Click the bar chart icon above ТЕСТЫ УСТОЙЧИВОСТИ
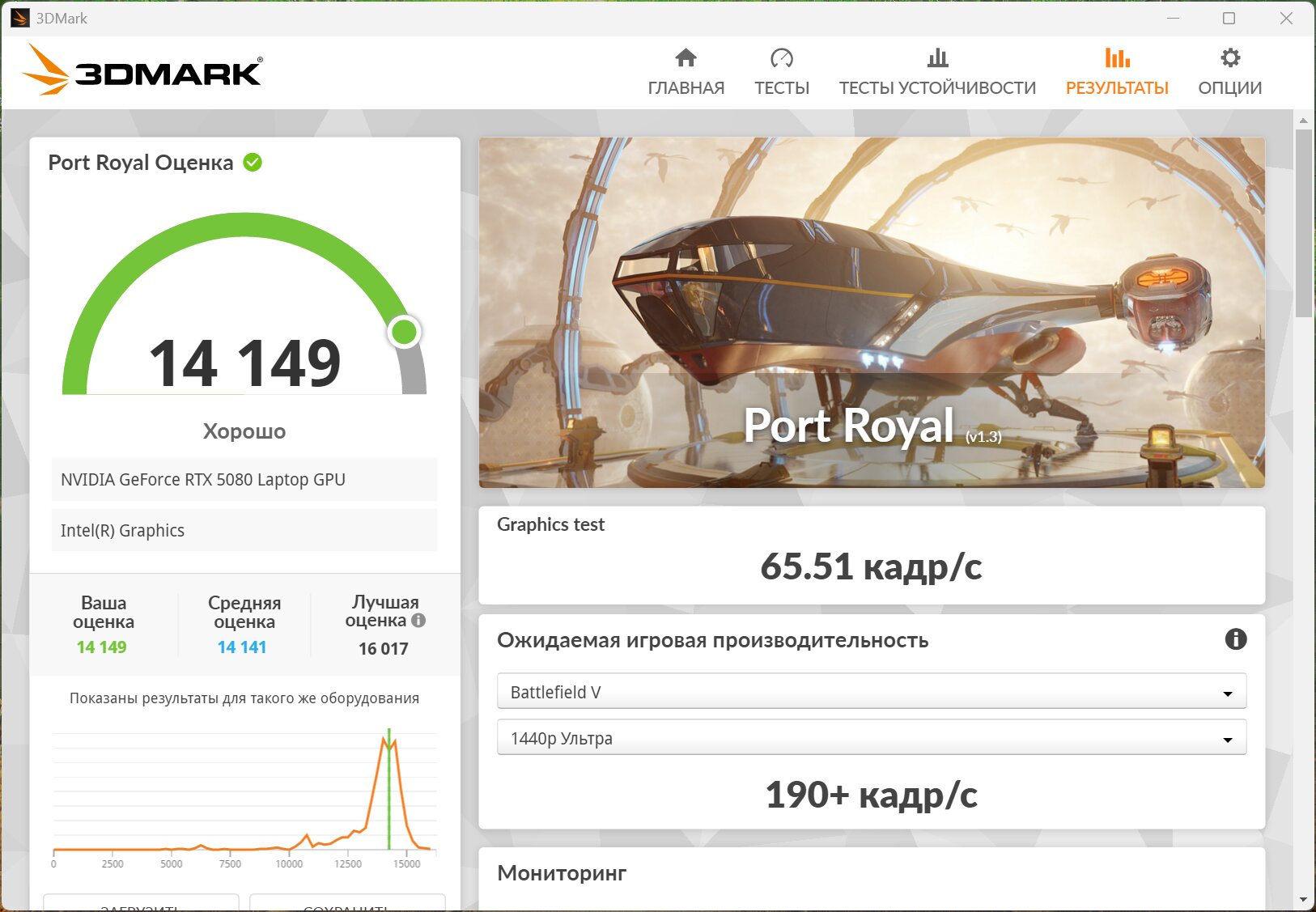Screen dimensions: 1316x912 click(x=937, y=58)
